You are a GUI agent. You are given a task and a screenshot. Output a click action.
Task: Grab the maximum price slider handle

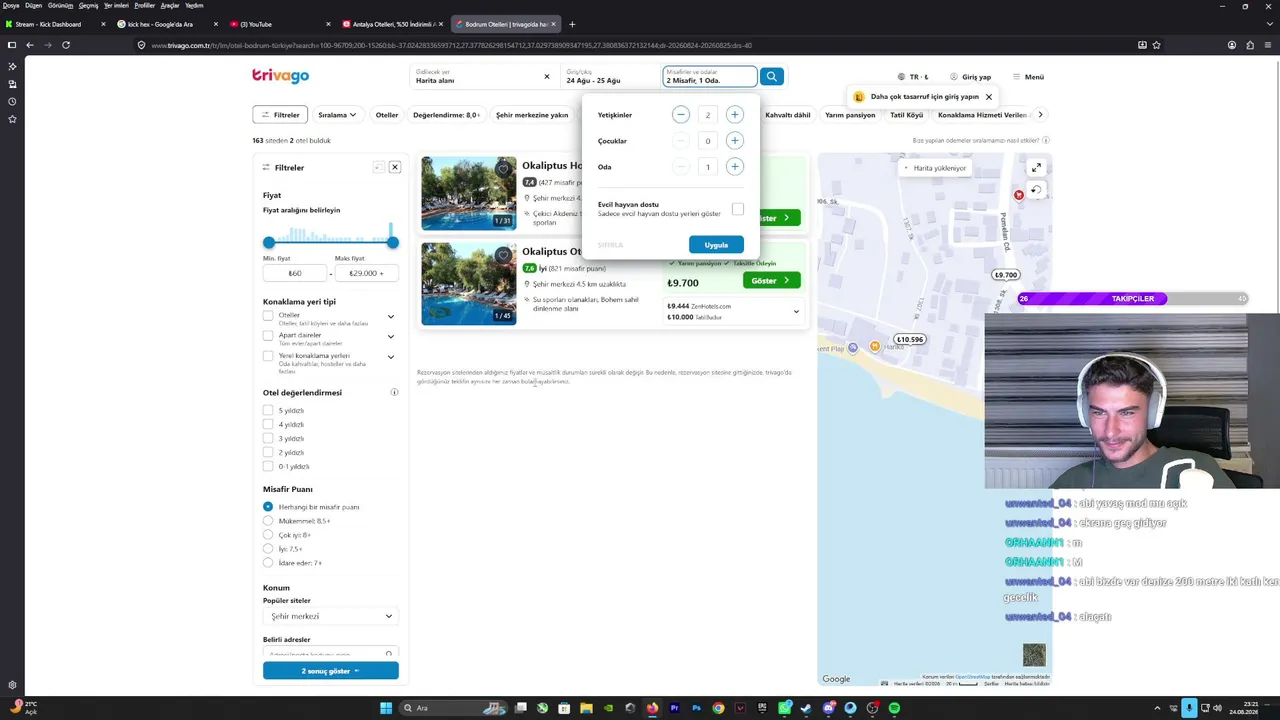tap(393, 242)
